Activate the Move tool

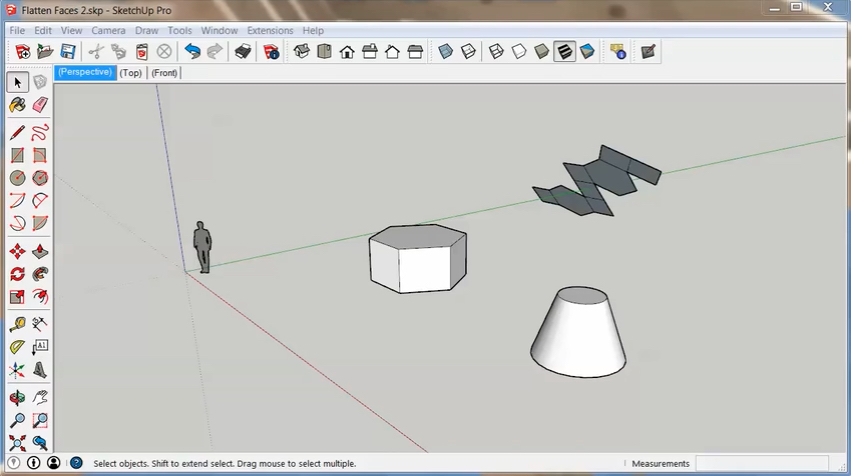pos(17,250)
